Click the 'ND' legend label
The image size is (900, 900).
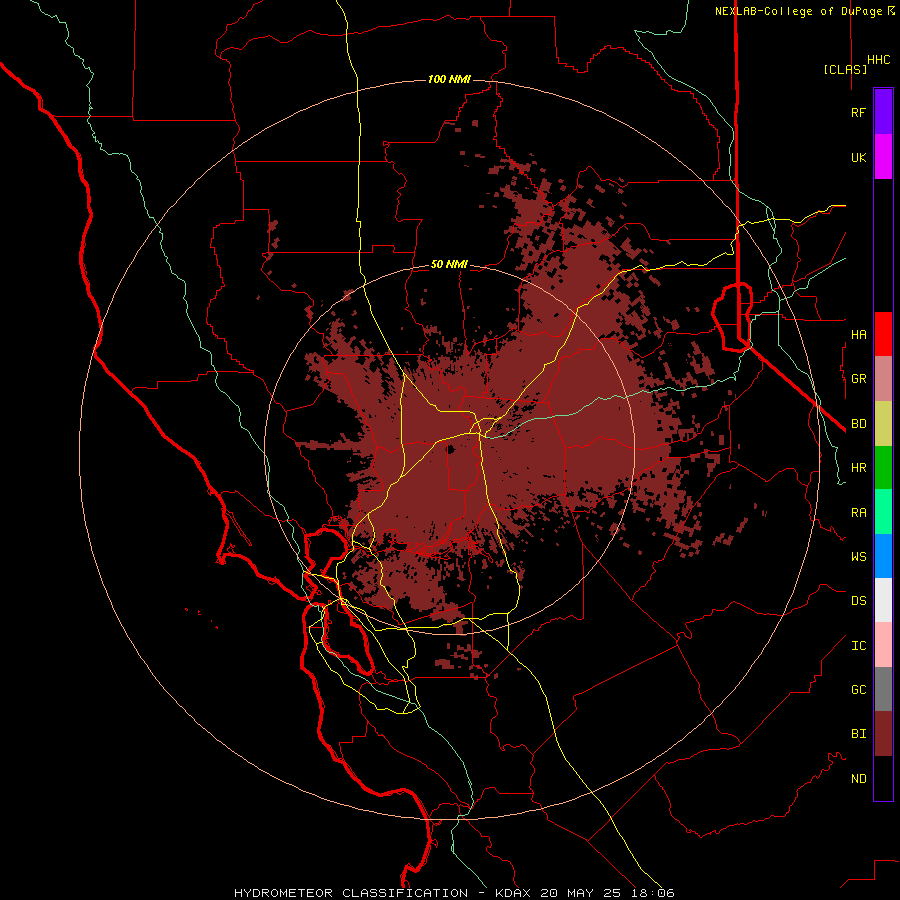pyautogui.click(x=858, y=779)
